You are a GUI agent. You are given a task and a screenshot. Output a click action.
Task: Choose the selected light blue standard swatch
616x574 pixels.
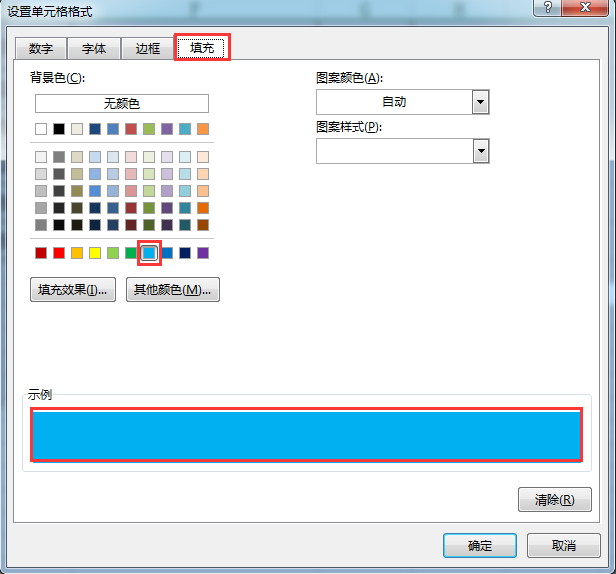(149, 253)
